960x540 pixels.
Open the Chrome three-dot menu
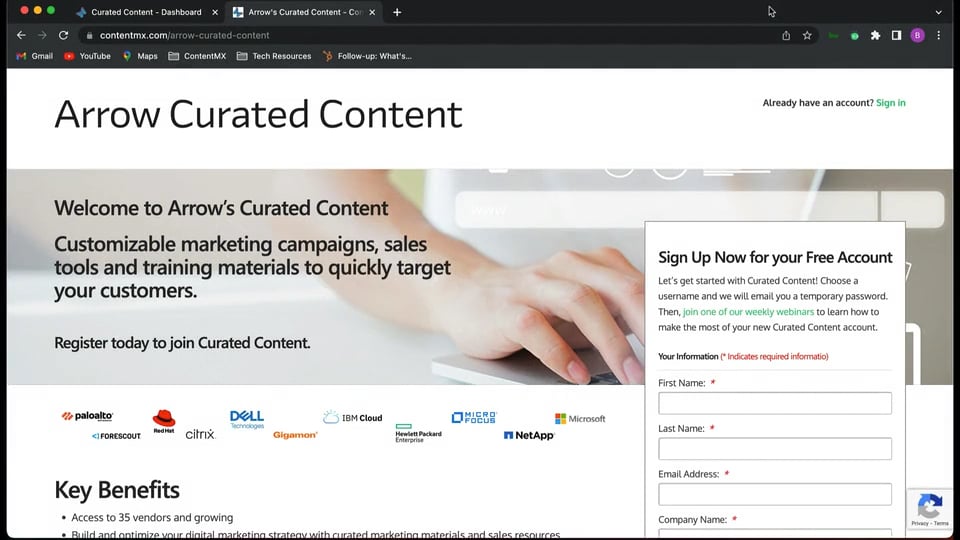939,36
